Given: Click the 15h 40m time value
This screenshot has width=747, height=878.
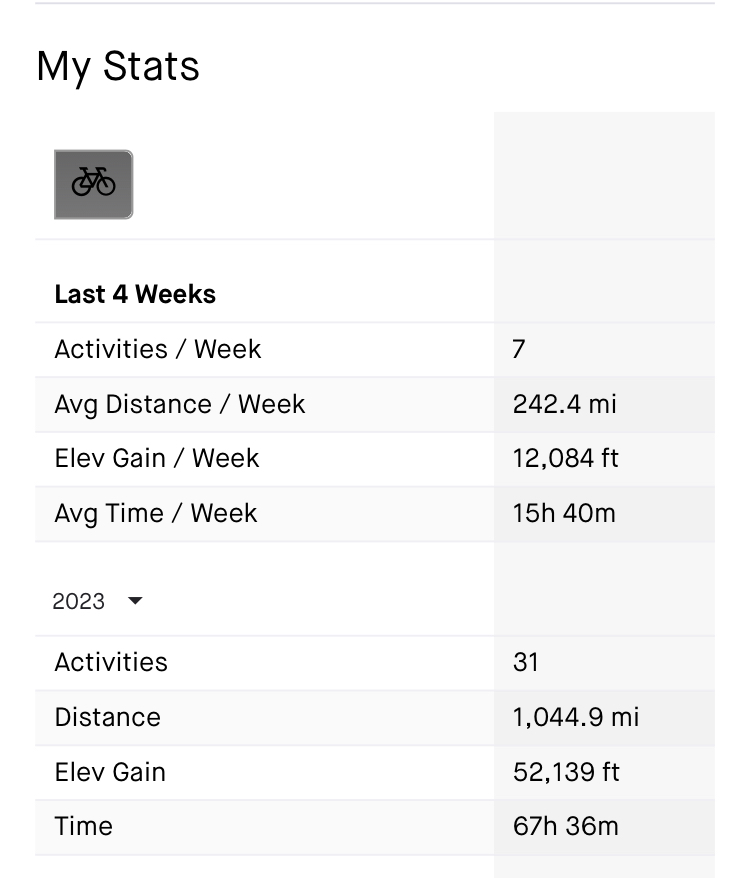Looking at the screenshot, I should click(564, 513).
